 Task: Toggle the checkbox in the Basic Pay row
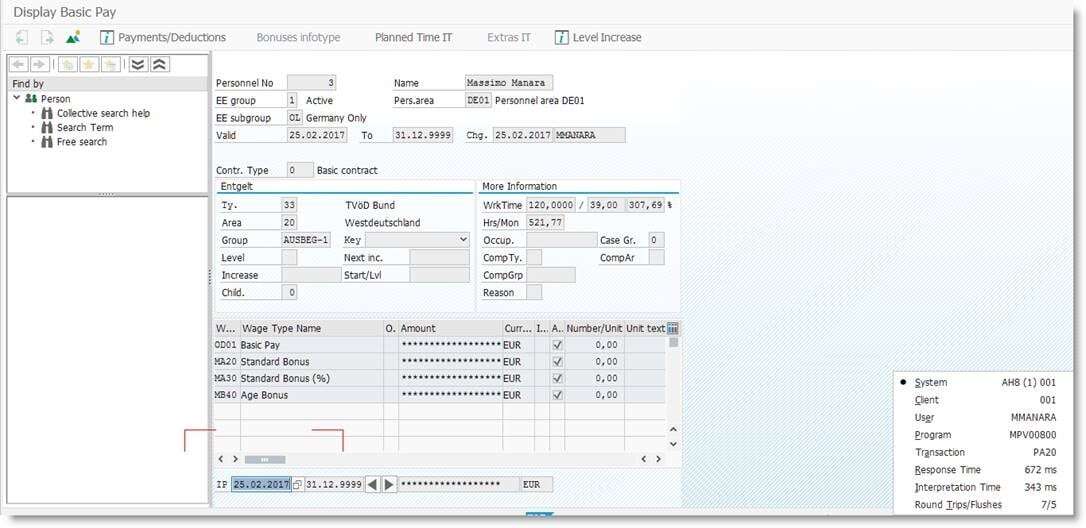(557, 345)
